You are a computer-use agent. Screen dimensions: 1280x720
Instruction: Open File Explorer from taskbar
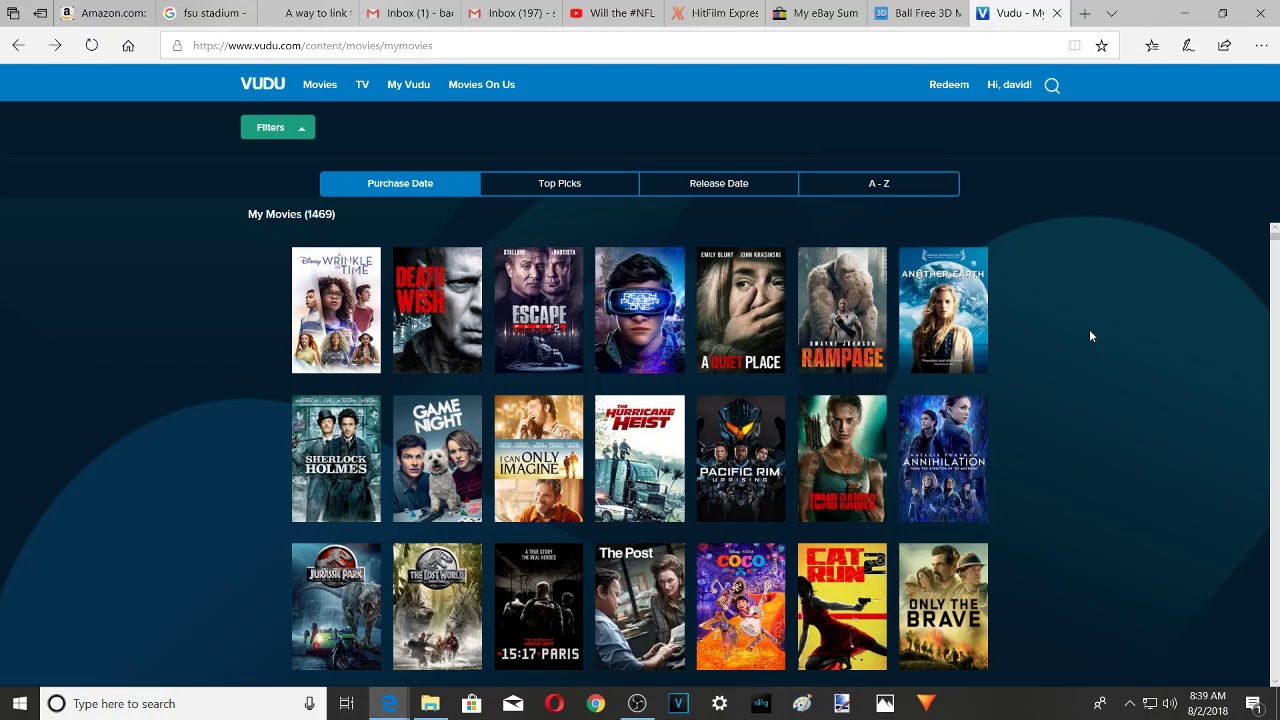[x=430, y=703]
